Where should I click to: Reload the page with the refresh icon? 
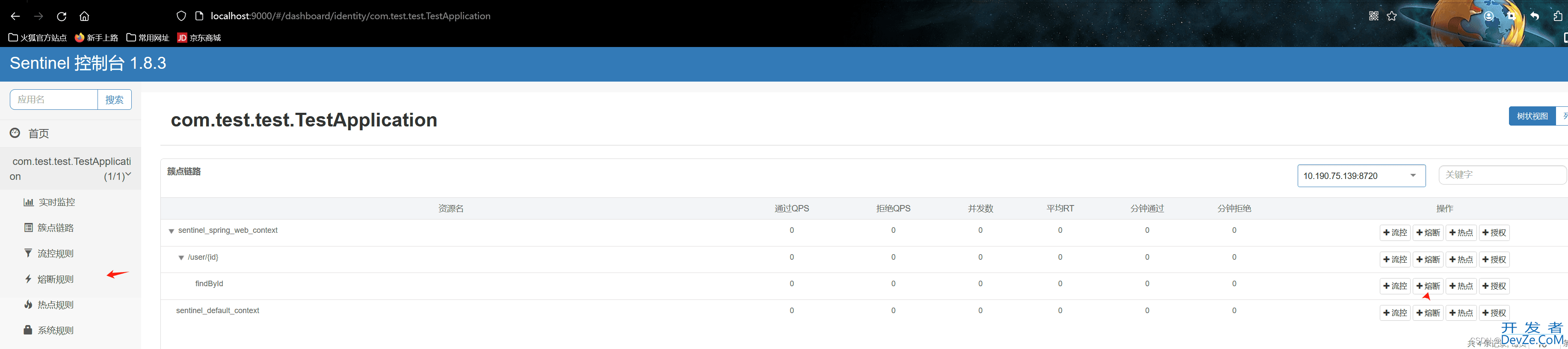[62, 16]
